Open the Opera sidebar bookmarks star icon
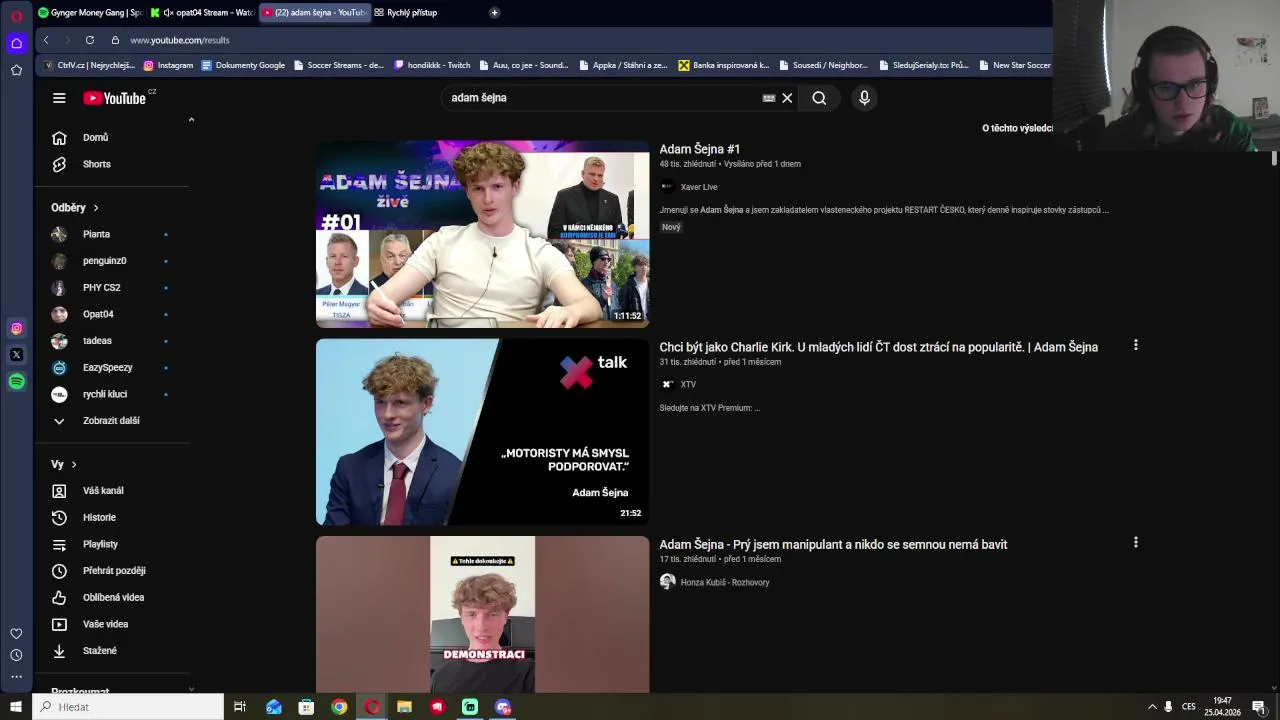 (x=16, y=70)
